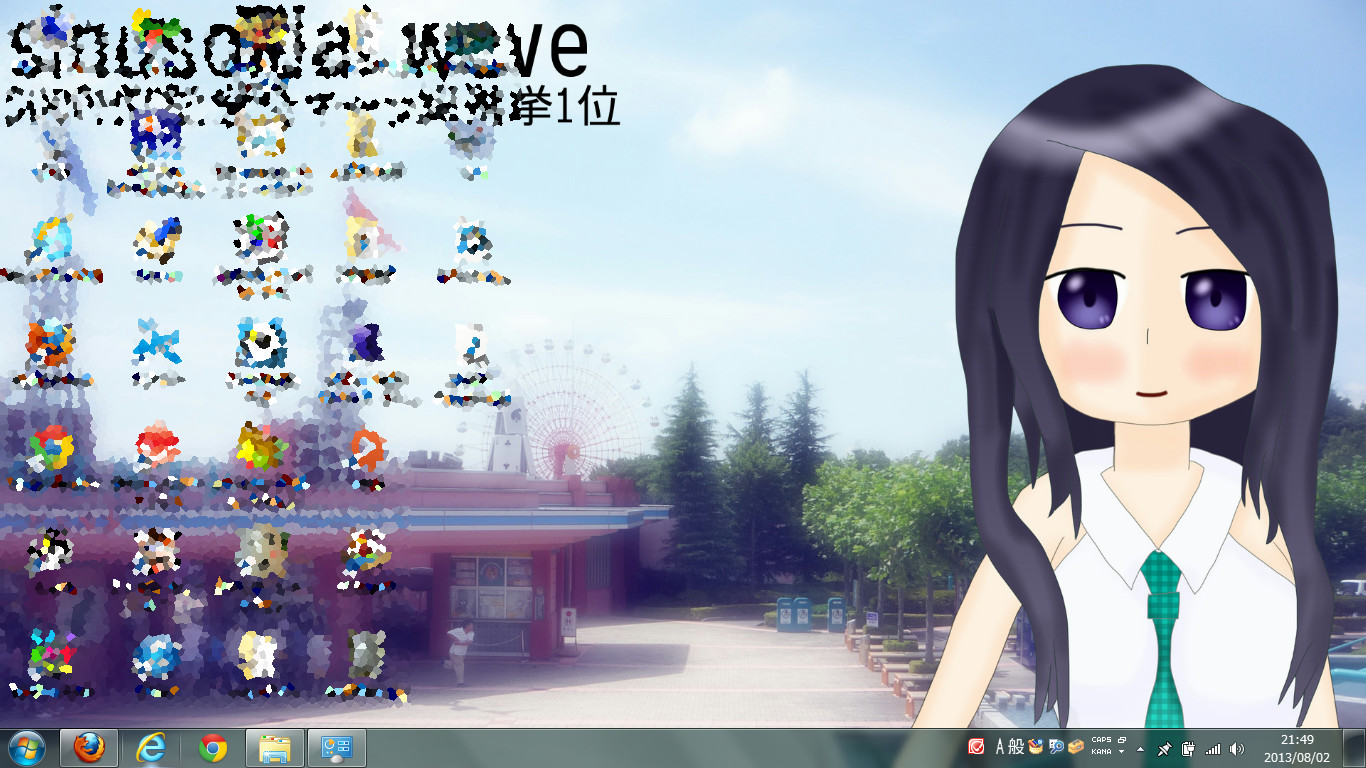Open the network signal tray icon
Screen dimensions: 1366x768
[x=1213, y=748]
